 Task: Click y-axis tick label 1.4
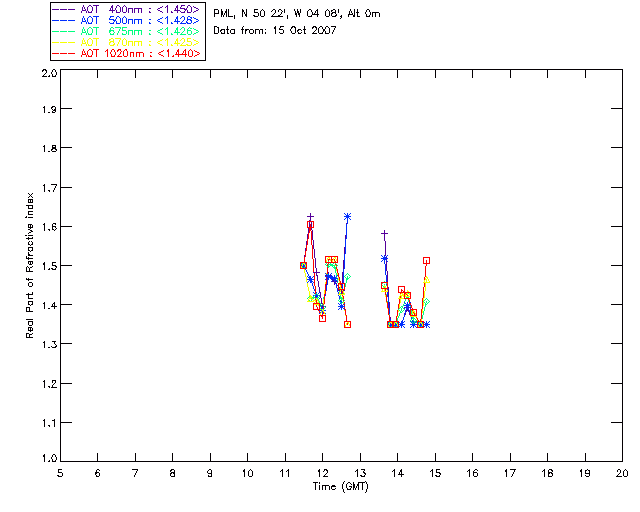tap(49, 305)
